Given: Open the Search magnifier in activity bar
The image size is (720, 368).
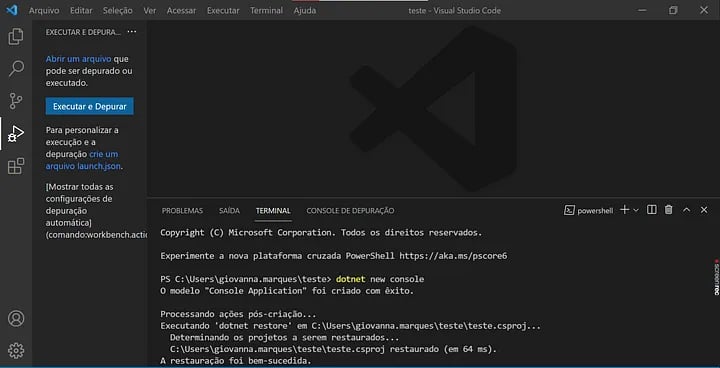Looking at the screenshot, I should click(x=16, y=68).
